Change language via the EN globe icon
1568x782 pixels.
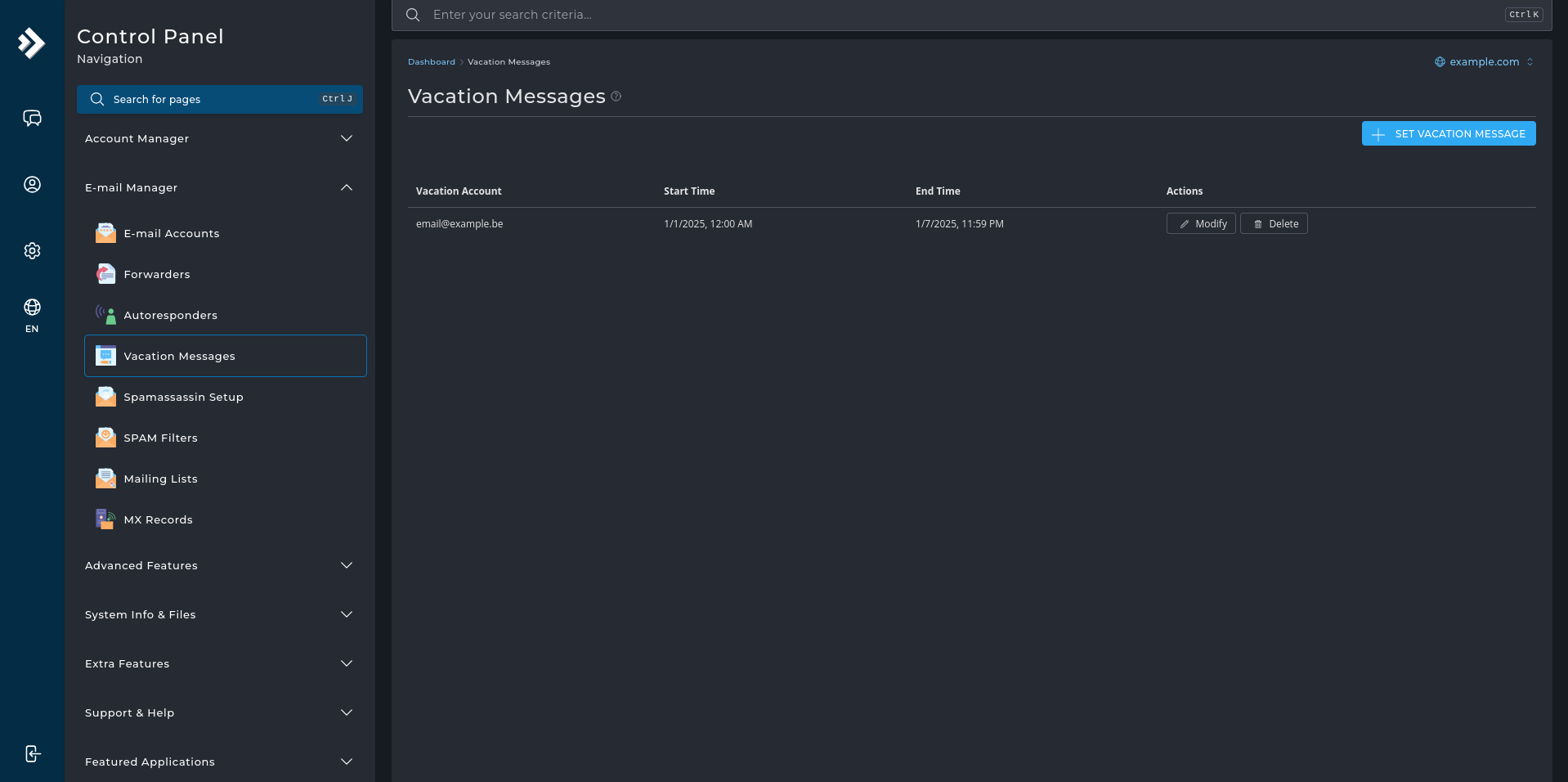click(x=32, y=314)
